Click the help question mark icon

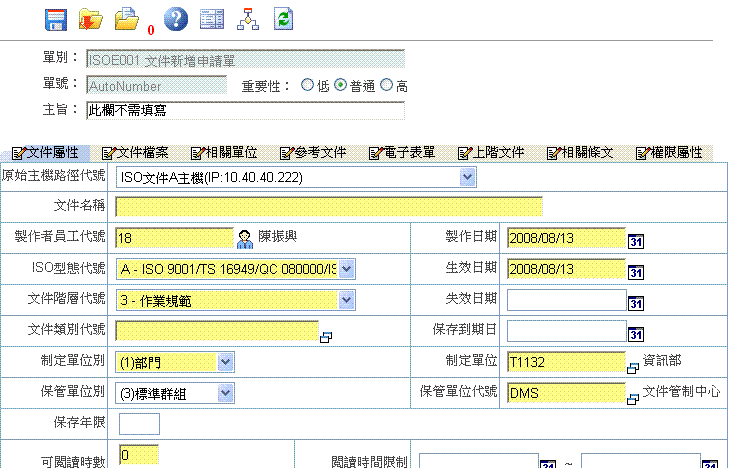pyautogui.click(x=175, y=19)
